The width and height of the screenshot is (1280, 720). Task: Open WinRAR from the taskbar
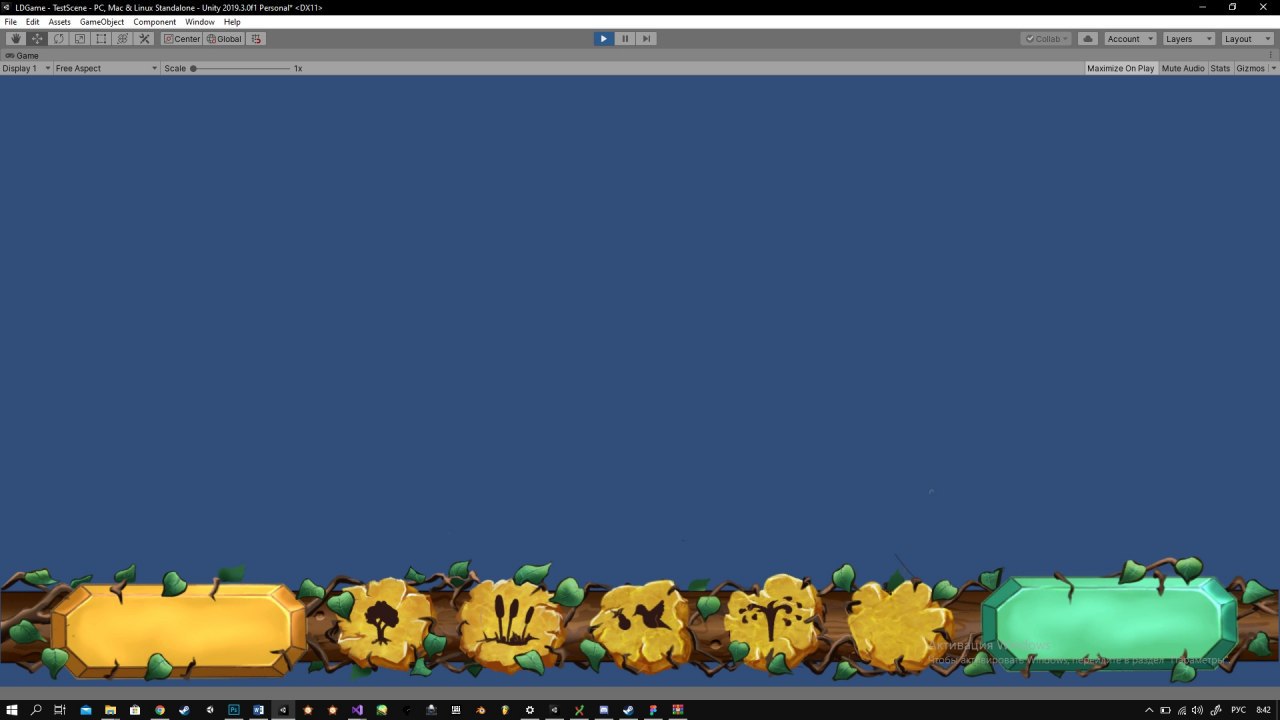(x=678, y=710)
